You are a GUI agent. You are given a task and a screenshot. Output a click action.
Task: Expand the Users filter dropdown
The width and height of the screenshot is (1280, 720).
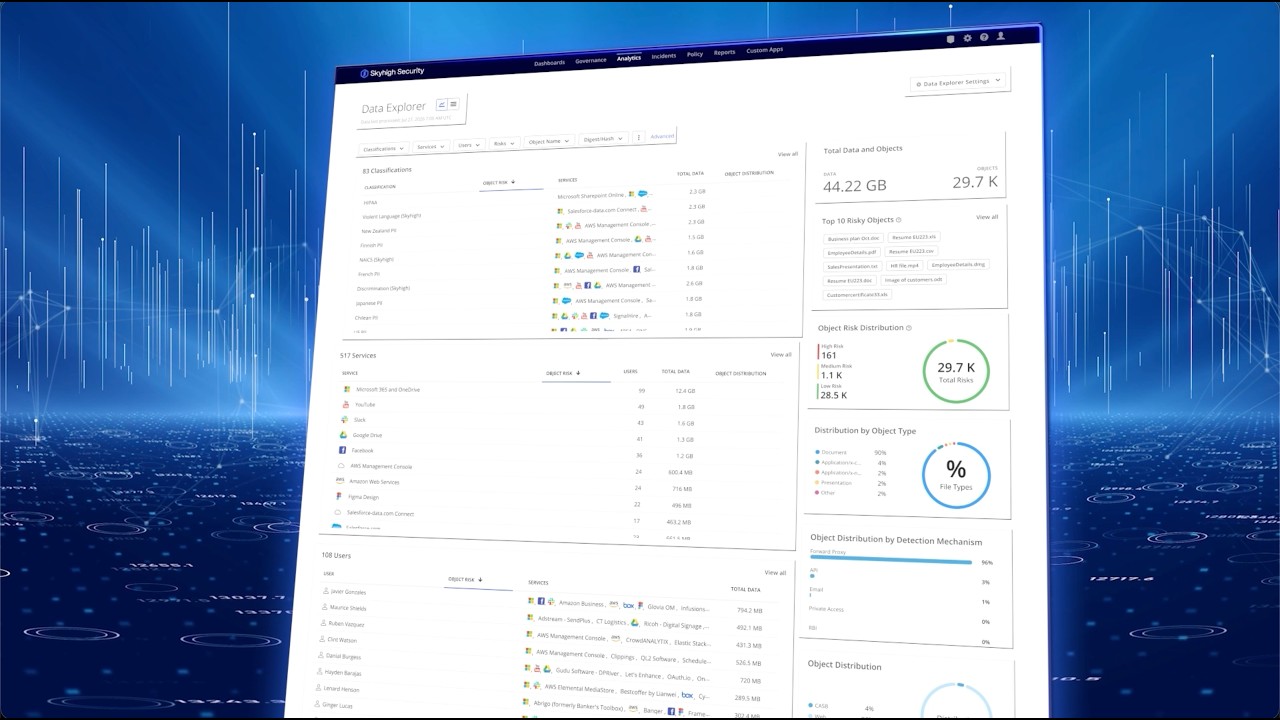469,145
